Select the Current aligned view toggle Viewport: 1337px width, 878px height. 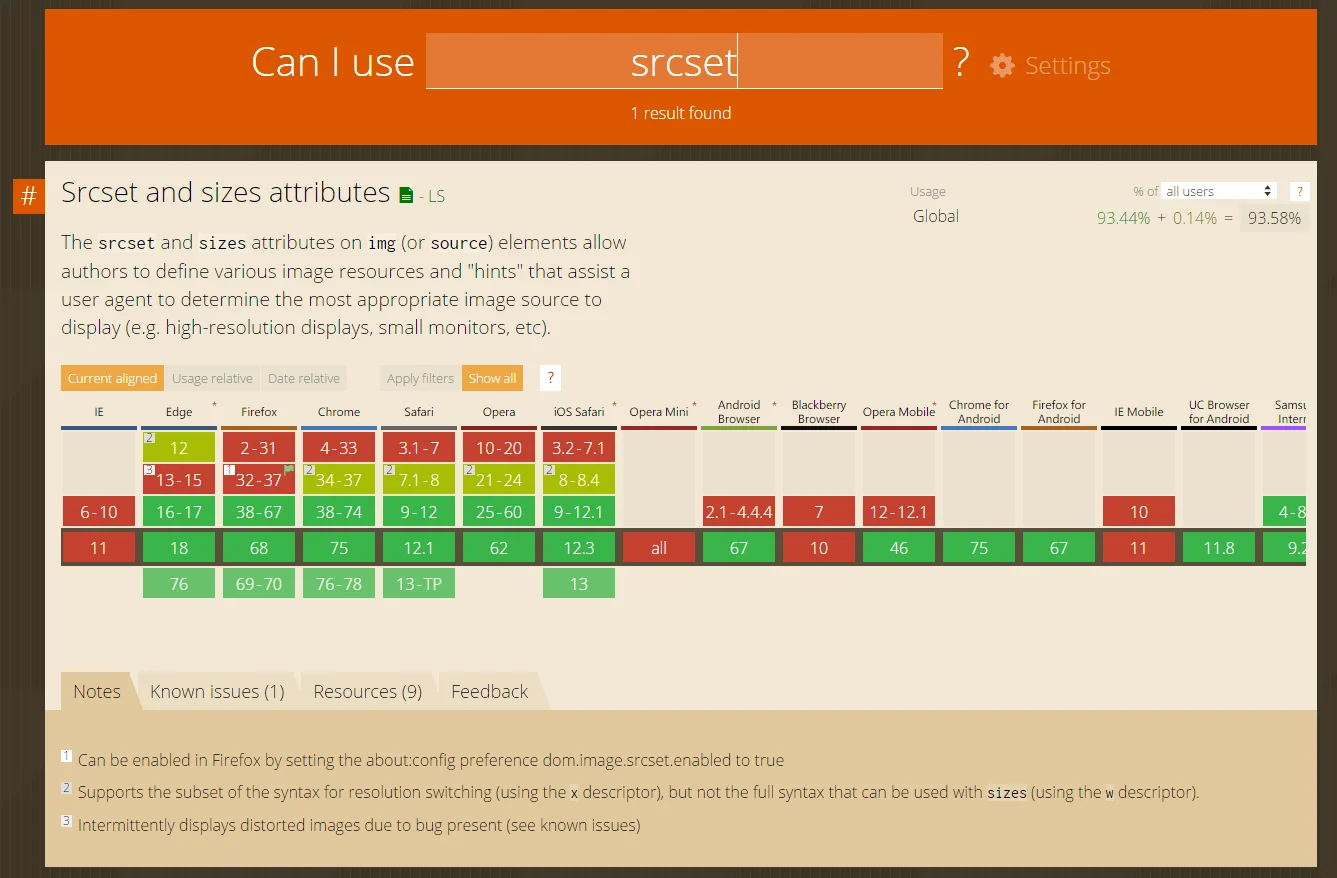pos(112,378)
